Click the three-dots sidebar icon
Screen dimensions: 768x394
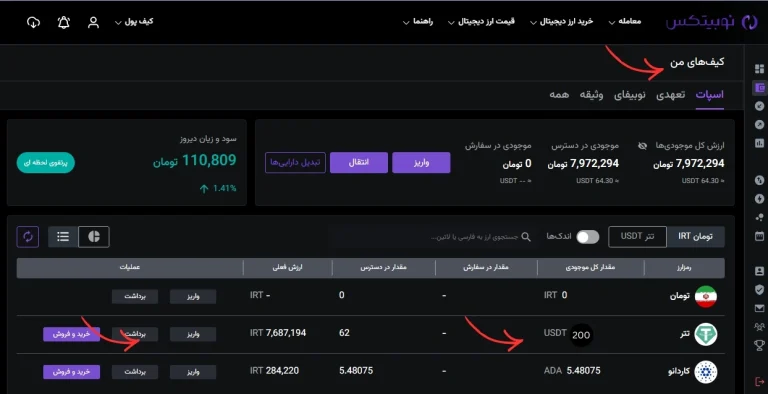click(x=759, y=217)
